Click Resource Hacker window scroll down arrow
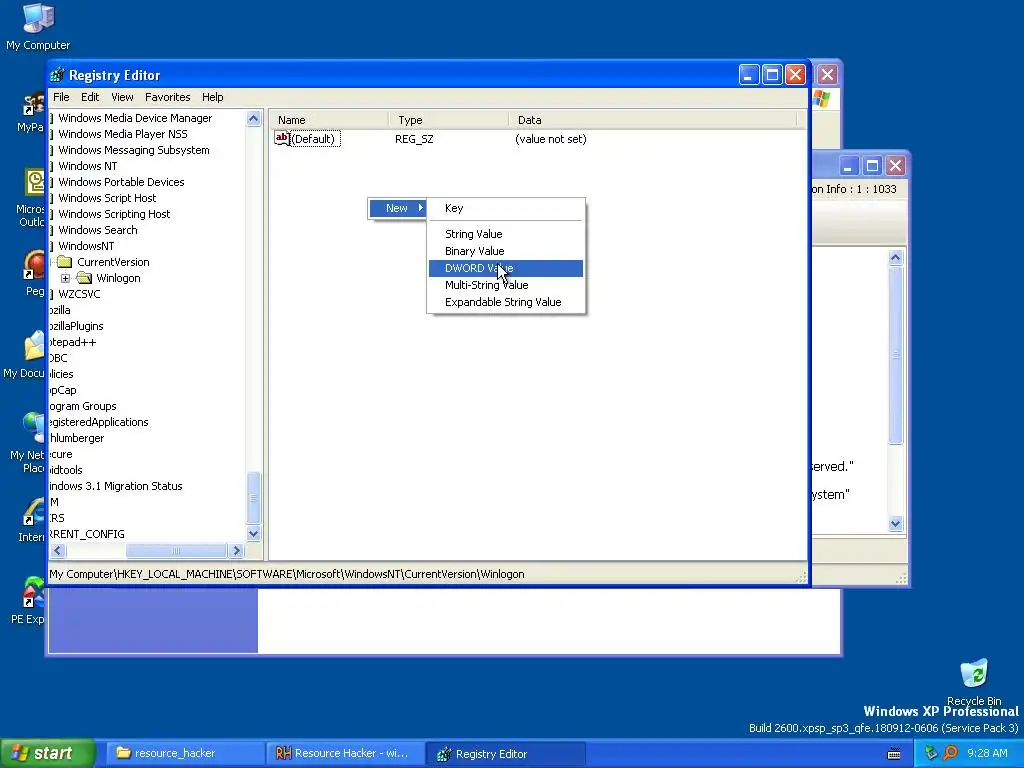Viewport: 1024px width, 768px height. [895, 523]
